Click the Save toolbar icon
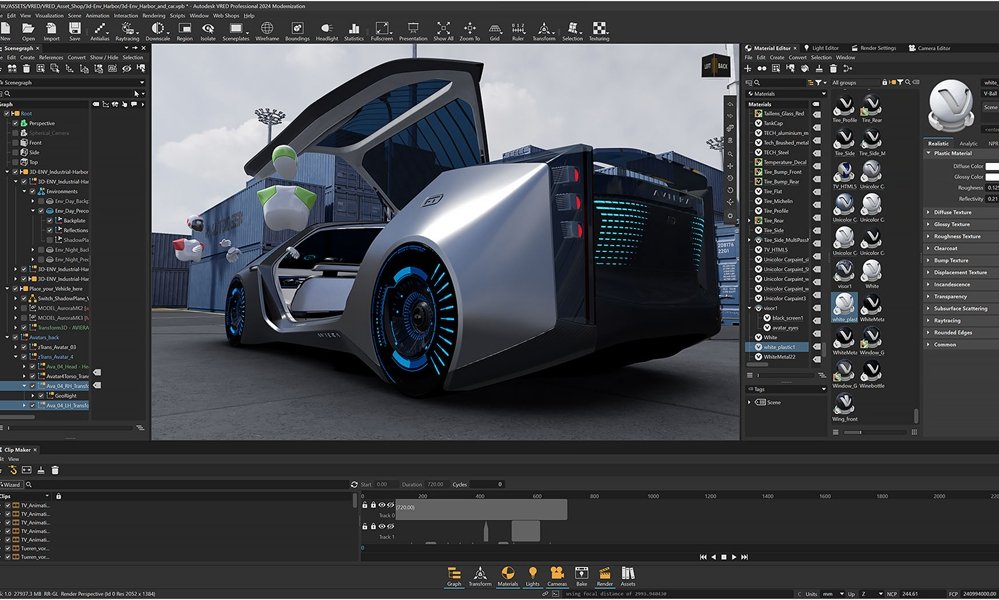999x600 pixels. coord(75,29)
